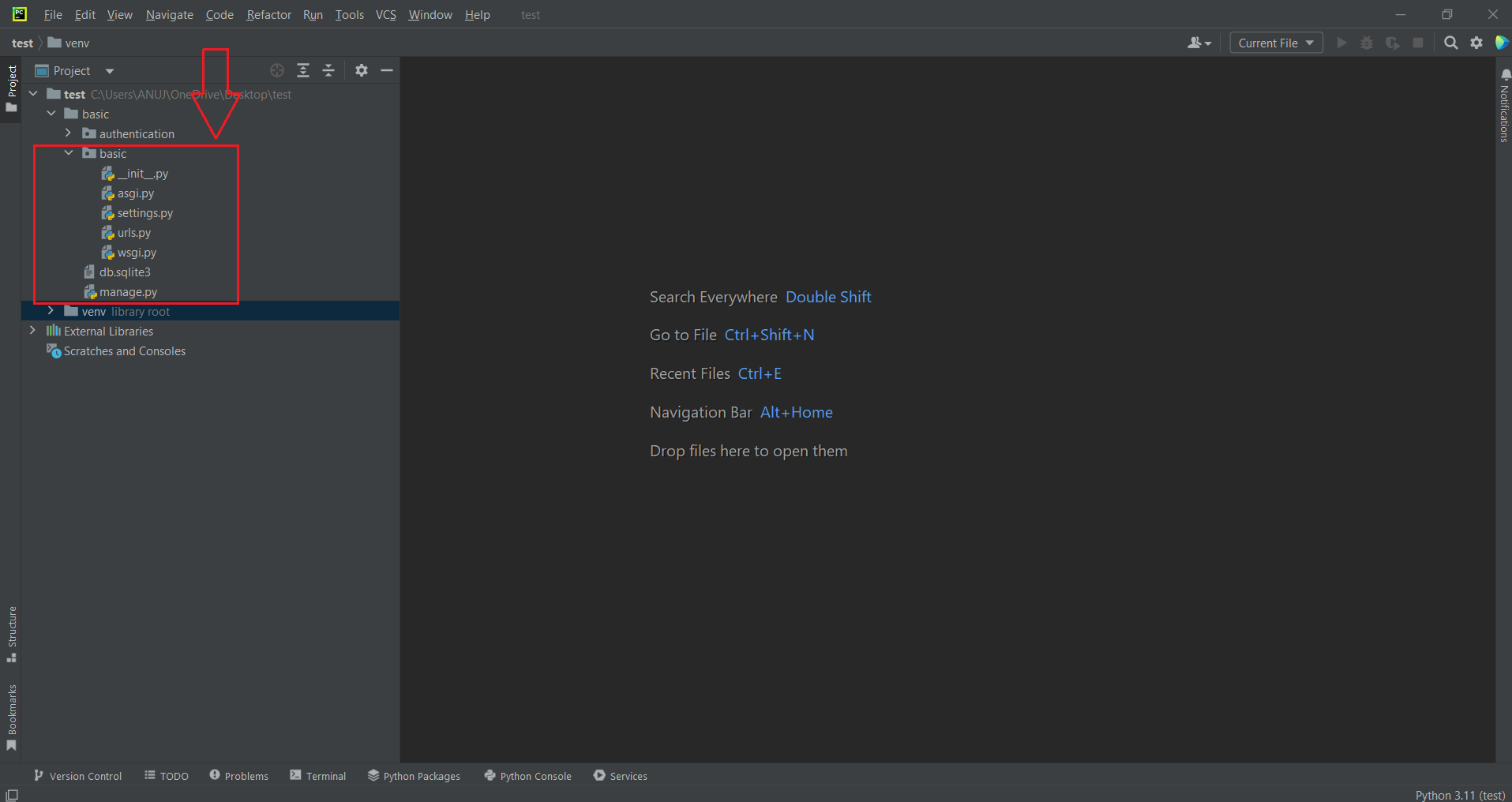Click the Search Everywhere magnifier icon
1512x802 pixels.
(1450, 43)
